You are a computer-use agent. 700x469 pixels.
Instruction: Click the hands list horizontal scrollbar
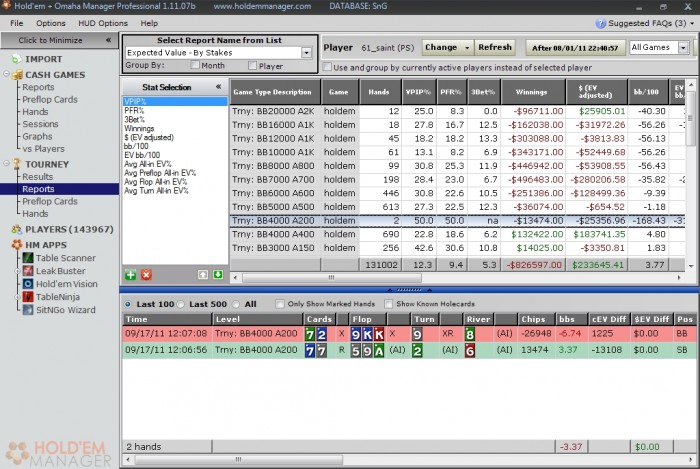click(x=238, y=460)
